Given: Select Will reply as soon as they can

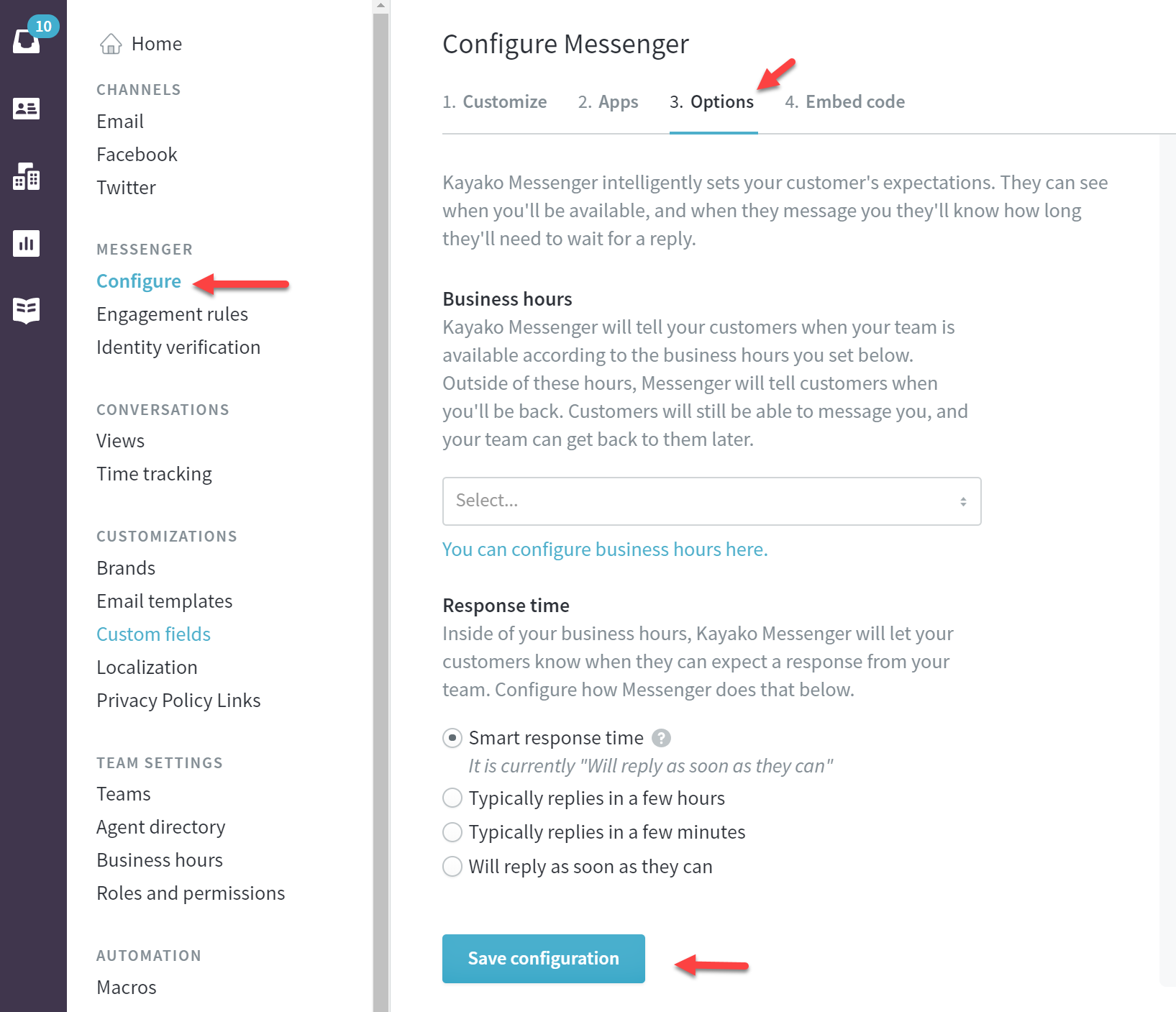Looking at the screenshot, I should coord(452,866).
